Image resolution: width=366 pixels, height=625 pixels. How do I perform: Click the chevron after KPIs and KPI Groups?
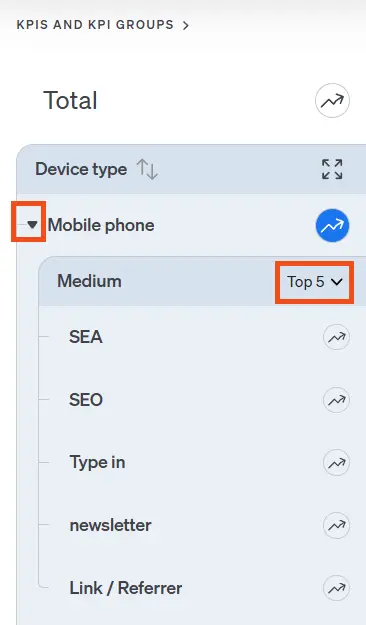[185, 26]
